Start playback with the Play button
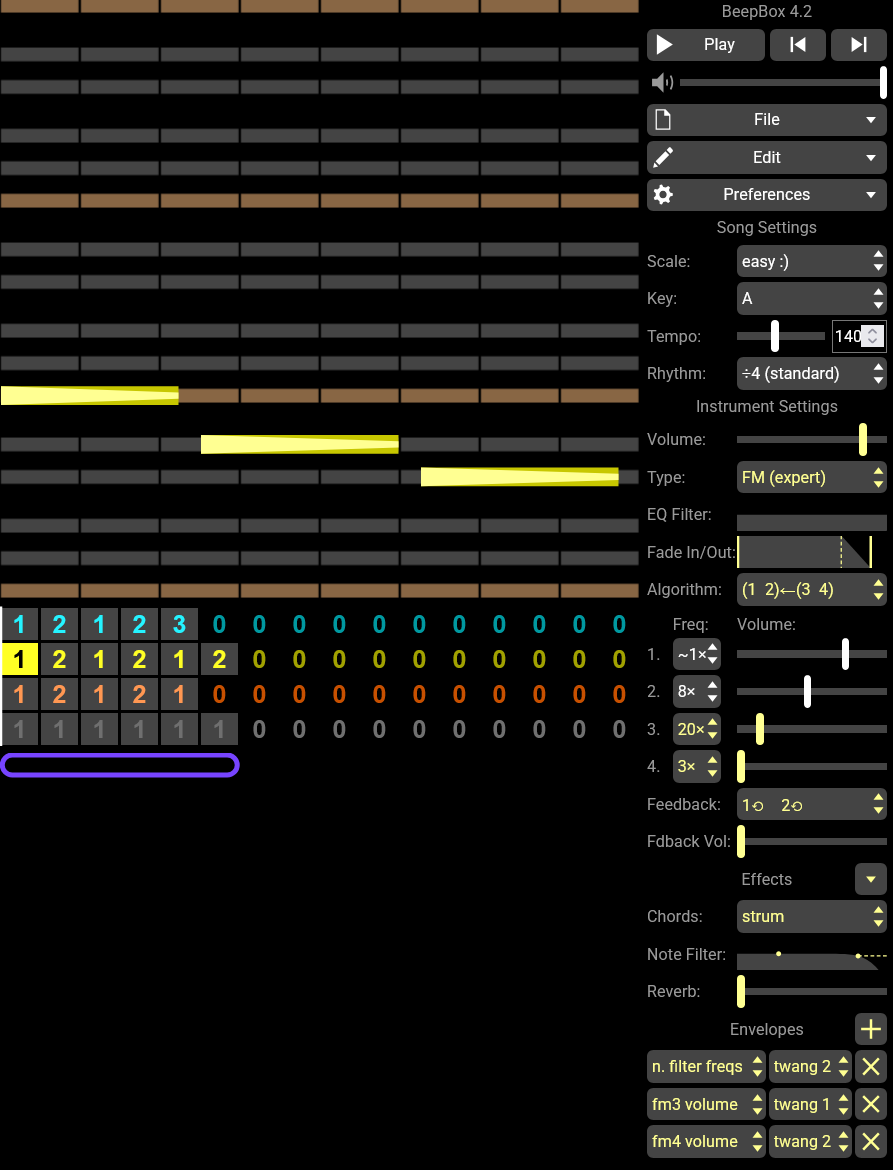 (706, 45)
